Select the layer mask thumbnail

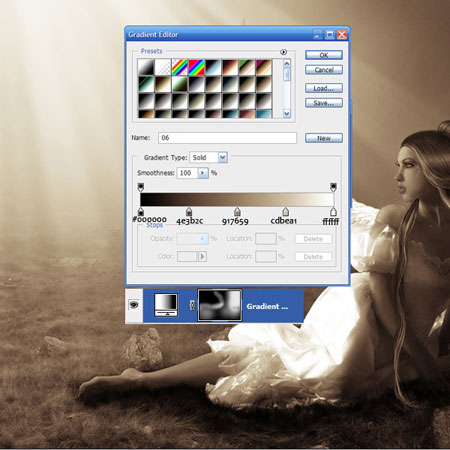tap(220, 305)
